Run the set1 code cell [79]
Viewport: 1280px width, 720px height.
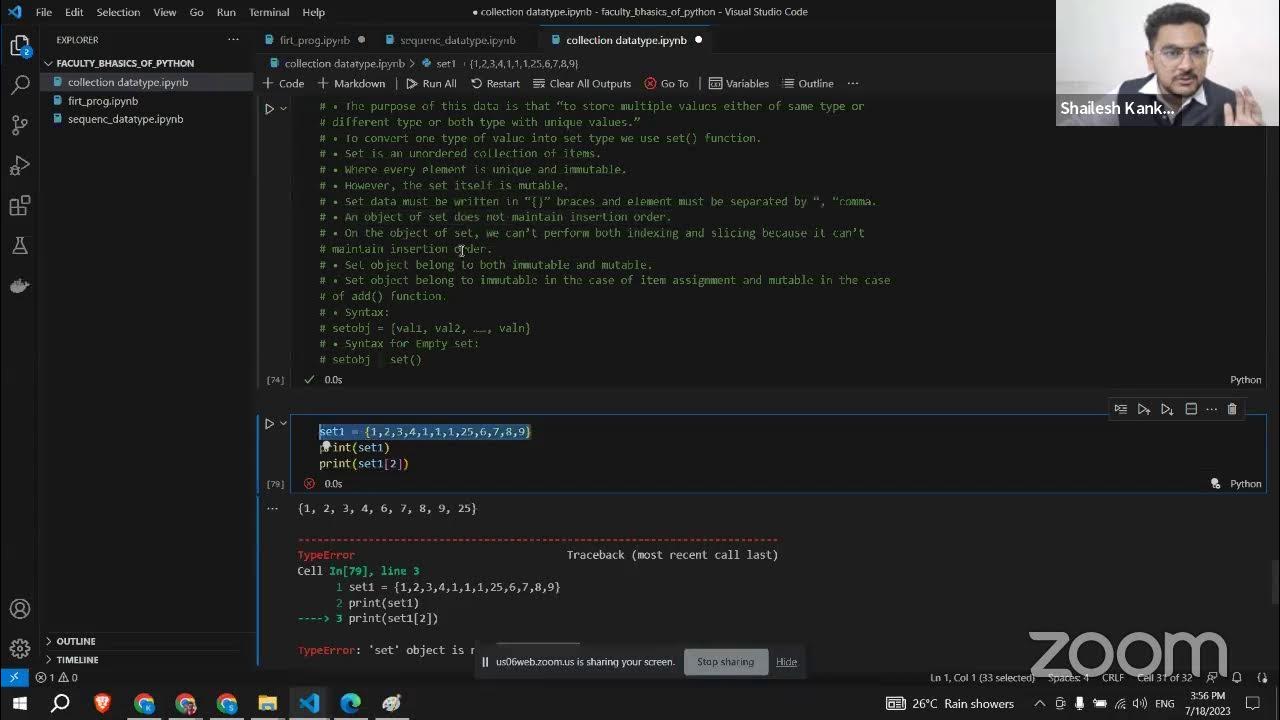point(269,423)
